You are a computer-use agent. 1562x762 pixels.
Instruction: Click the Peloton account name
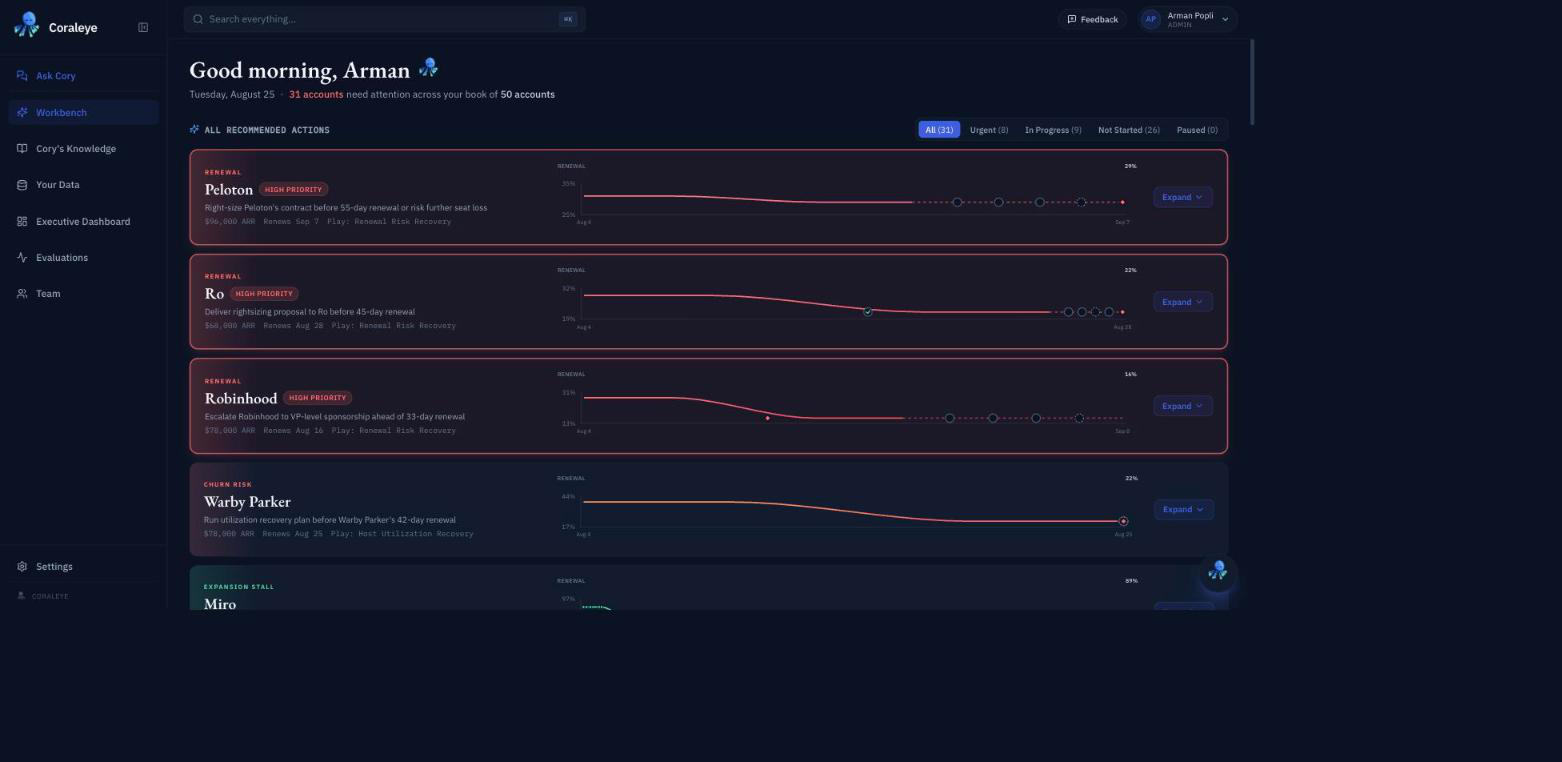coord(229,189)
